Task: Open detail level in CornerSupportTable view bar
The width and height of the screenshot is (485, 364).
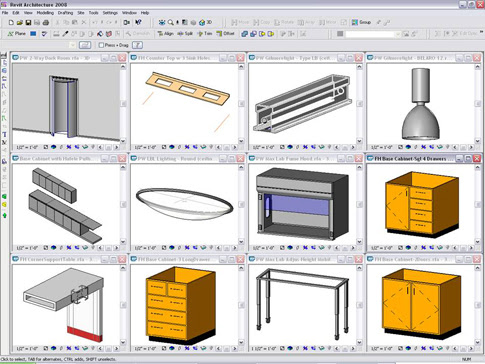Action: [x=46, y=348]
